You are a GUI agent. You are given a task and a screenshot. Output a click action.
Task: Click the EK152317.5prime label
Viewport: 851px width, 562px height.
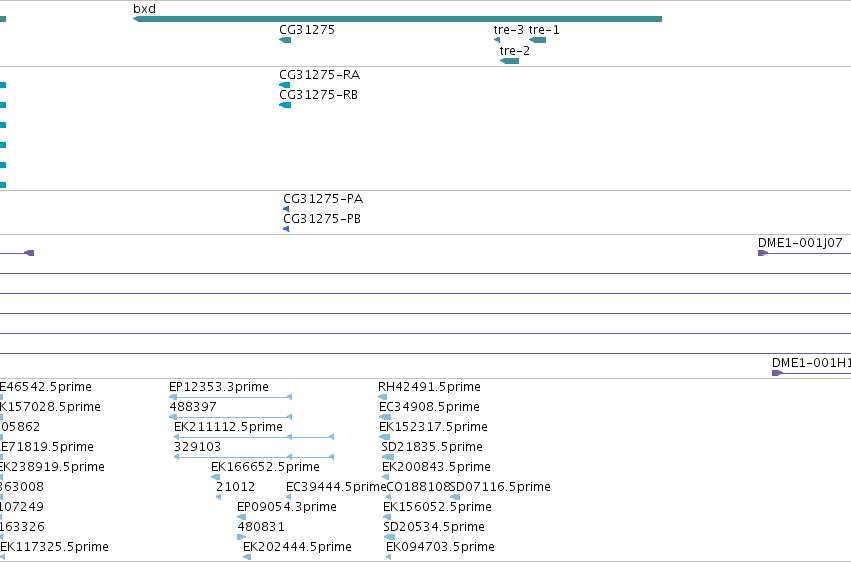click(433, 427)
